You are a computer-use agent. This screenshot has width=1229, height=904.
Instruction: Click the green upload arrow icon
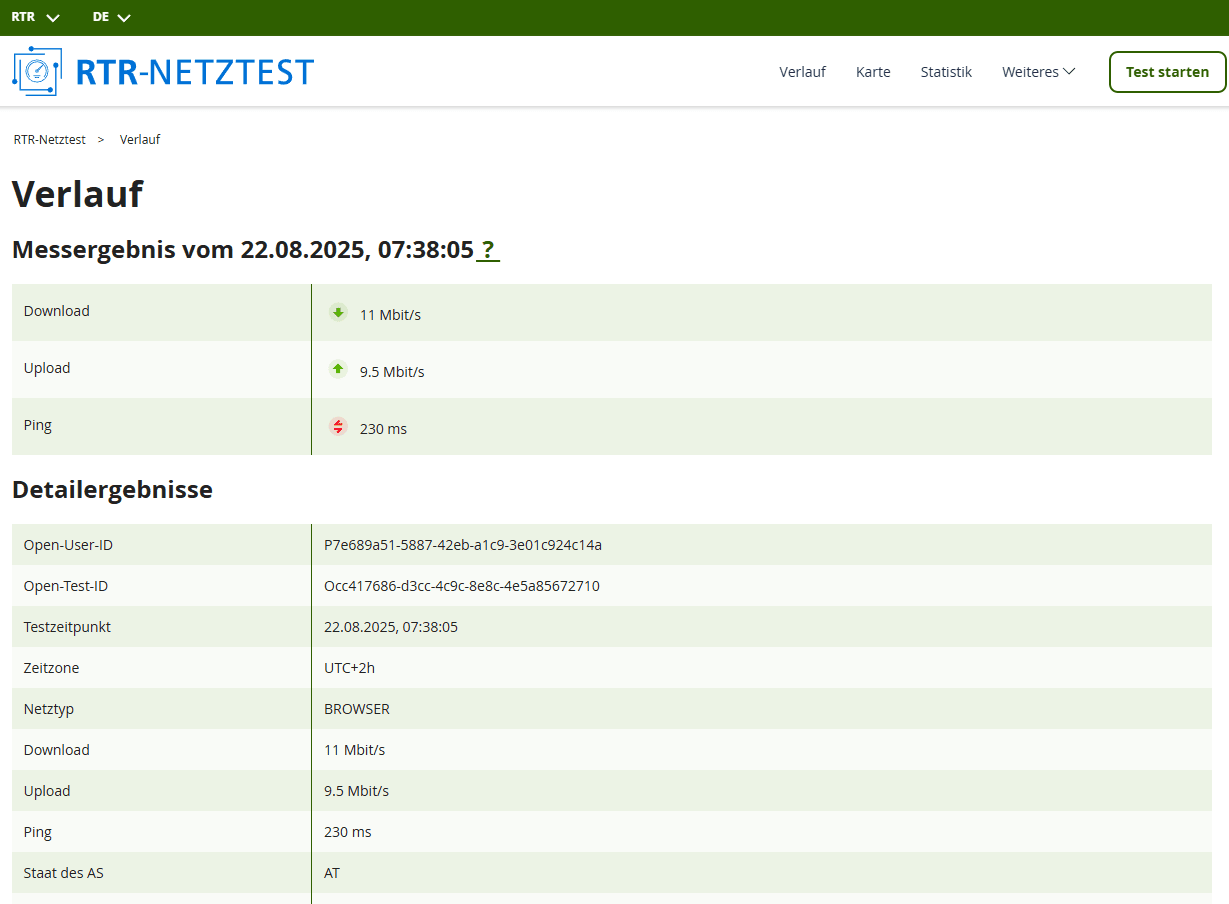coord(338,370)
